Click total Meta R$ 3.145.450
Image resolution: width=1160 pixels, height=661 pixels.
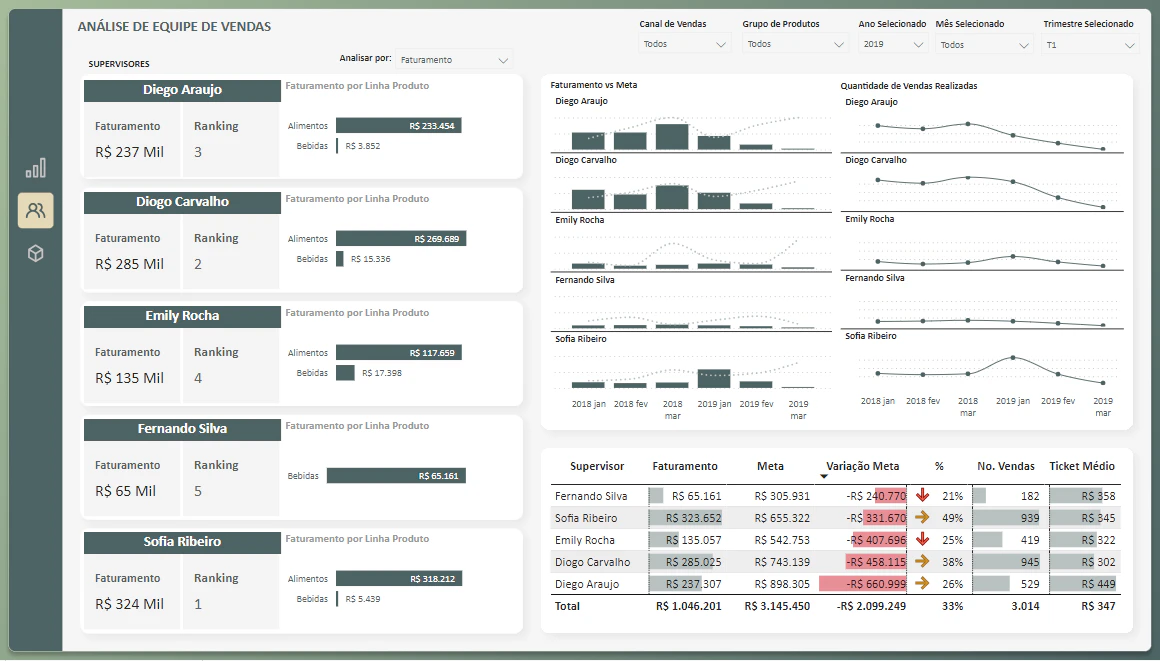777,606
